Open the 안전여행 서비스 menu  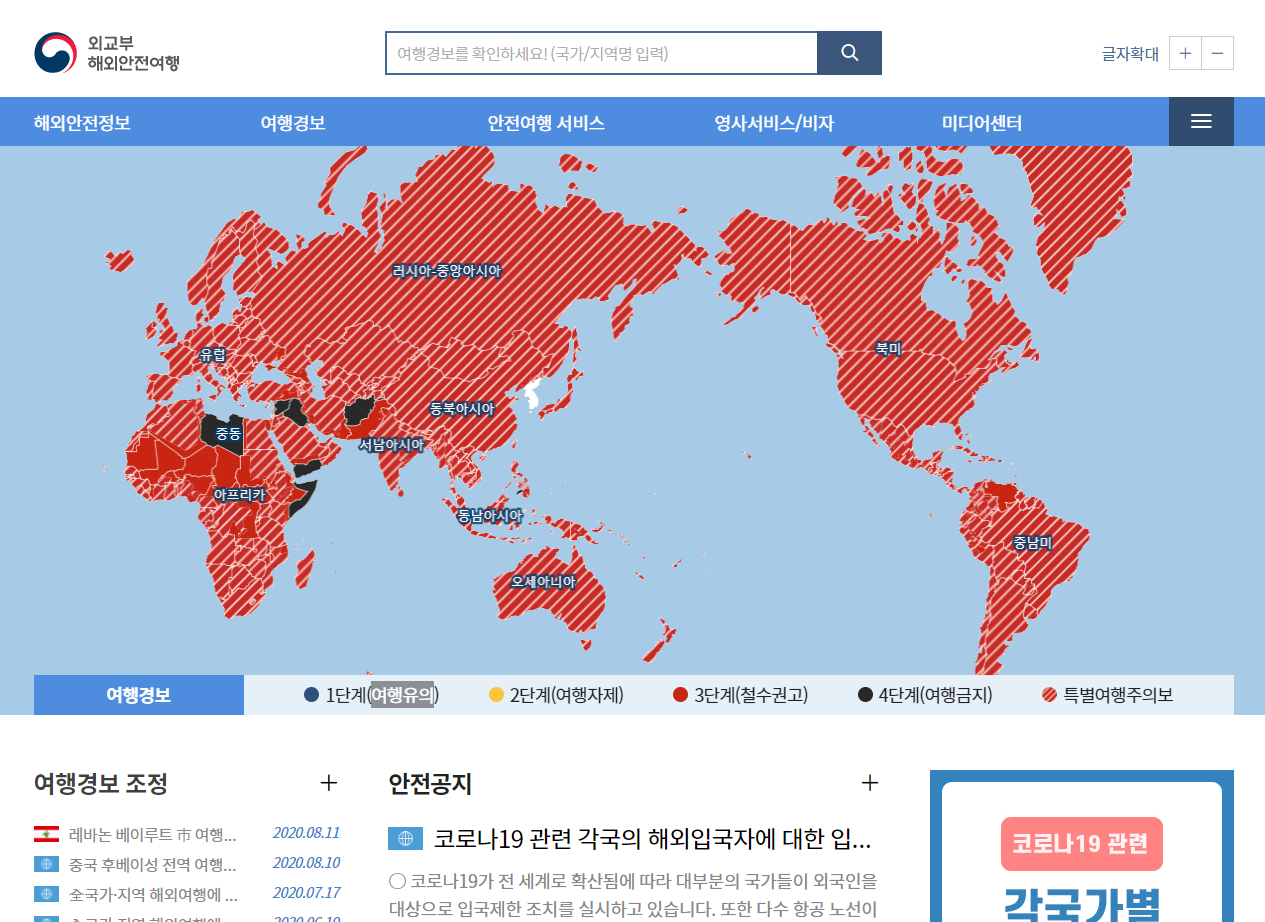[x=546, y=123]
